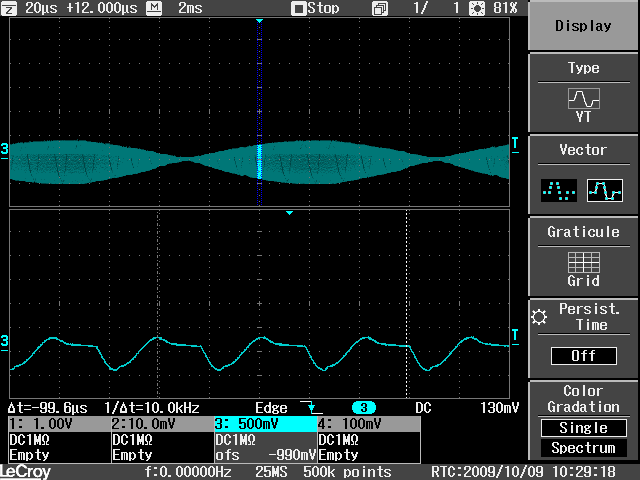This screenshot has height=480, width=640.
Task: Click the 130mV trigger level value
Action: point(500,408)
